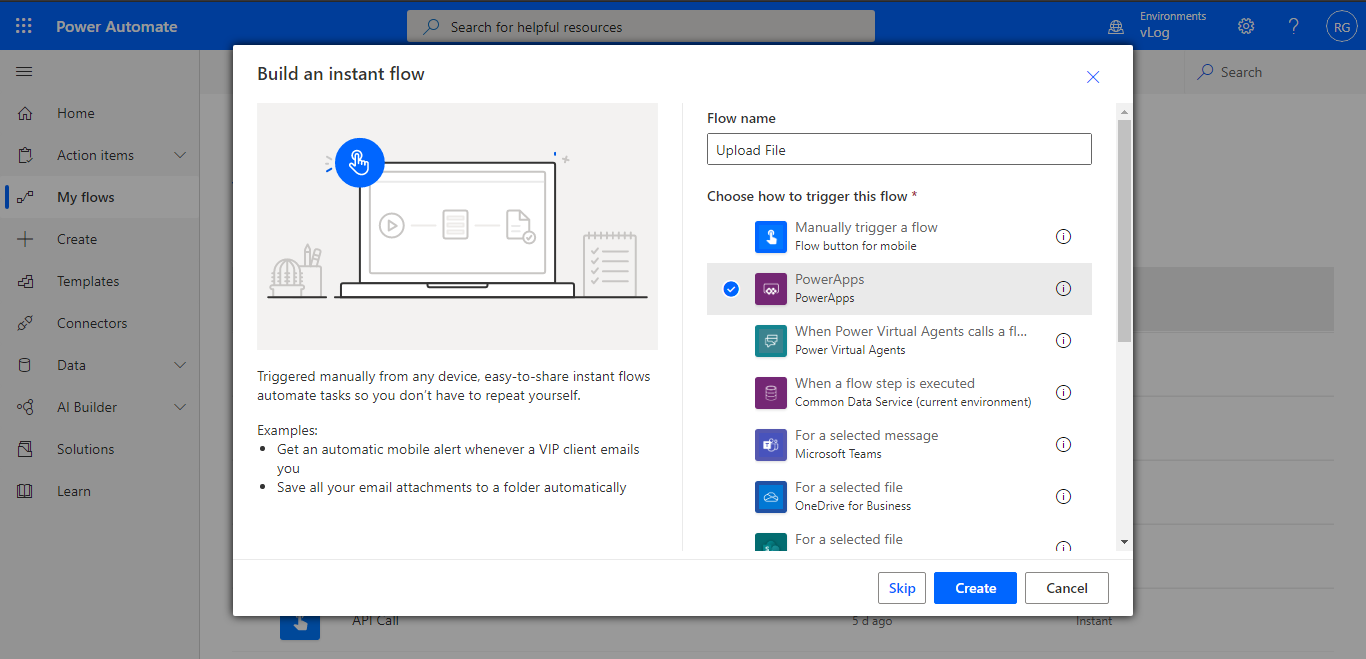Expand the Action items chevron
Screen dimensions: 1366x659
tap(180, 155)
